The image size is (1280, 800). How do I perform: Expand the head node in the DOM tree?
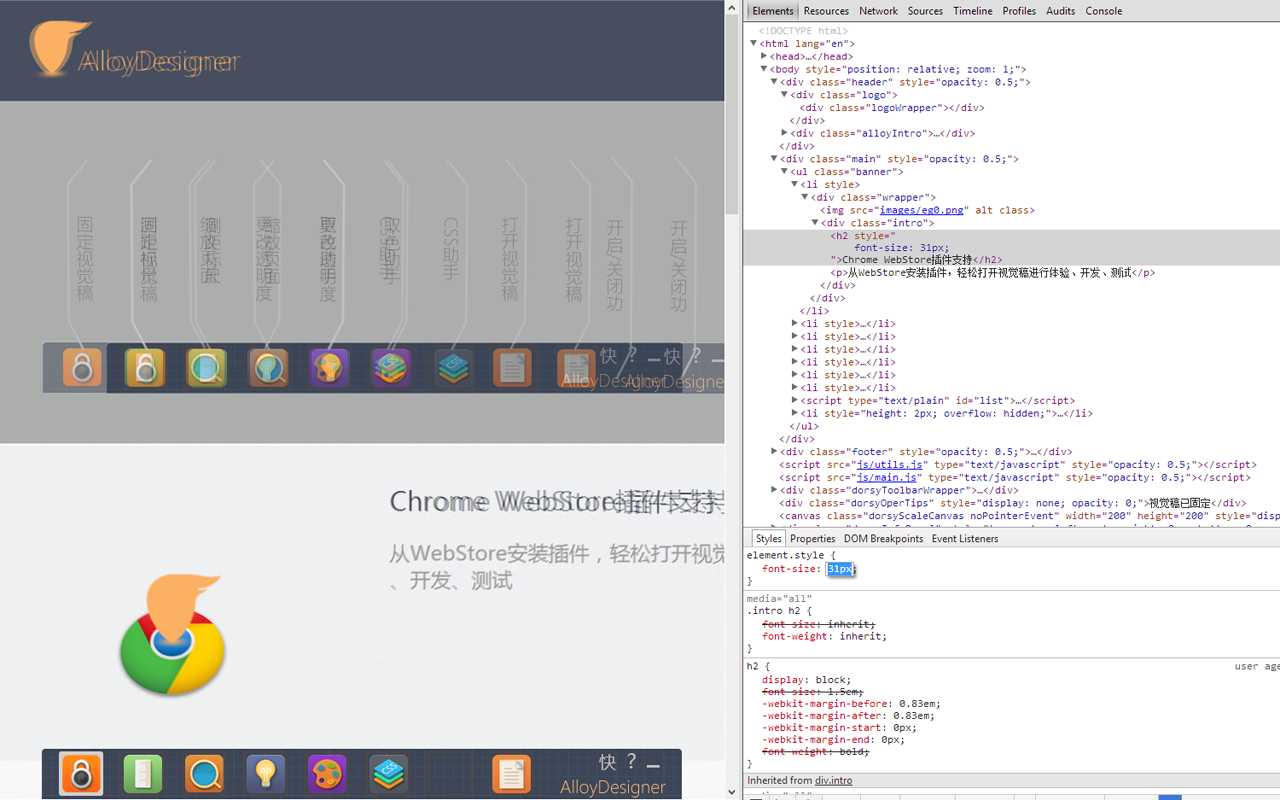(765, 57)
